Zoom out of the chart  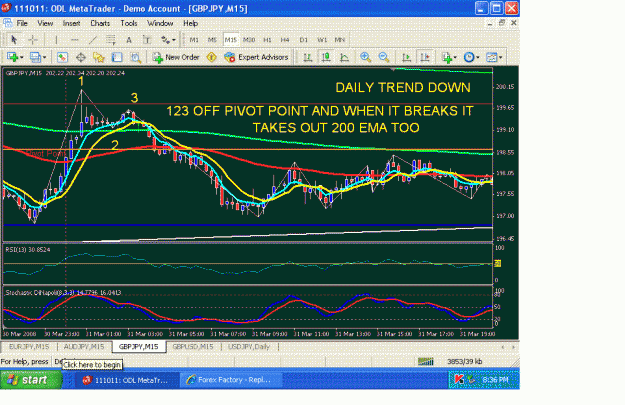pyautogui.click(x=384, y=57)
